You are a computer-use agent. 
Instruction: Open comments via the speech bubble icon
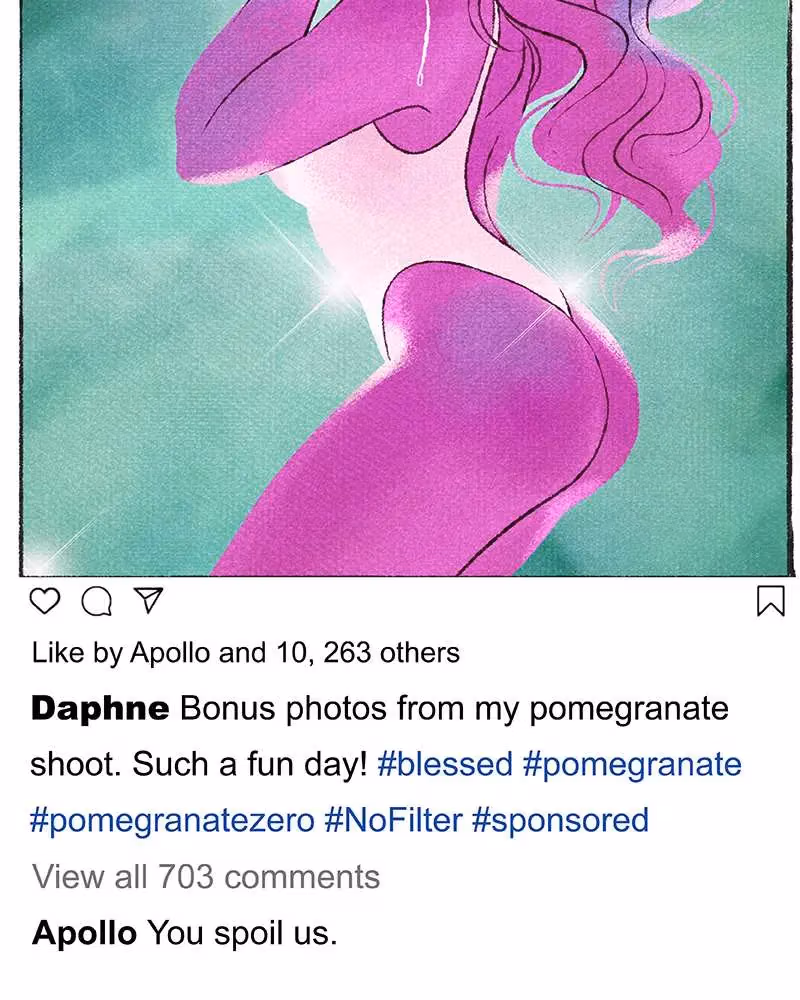coord(97,601)
